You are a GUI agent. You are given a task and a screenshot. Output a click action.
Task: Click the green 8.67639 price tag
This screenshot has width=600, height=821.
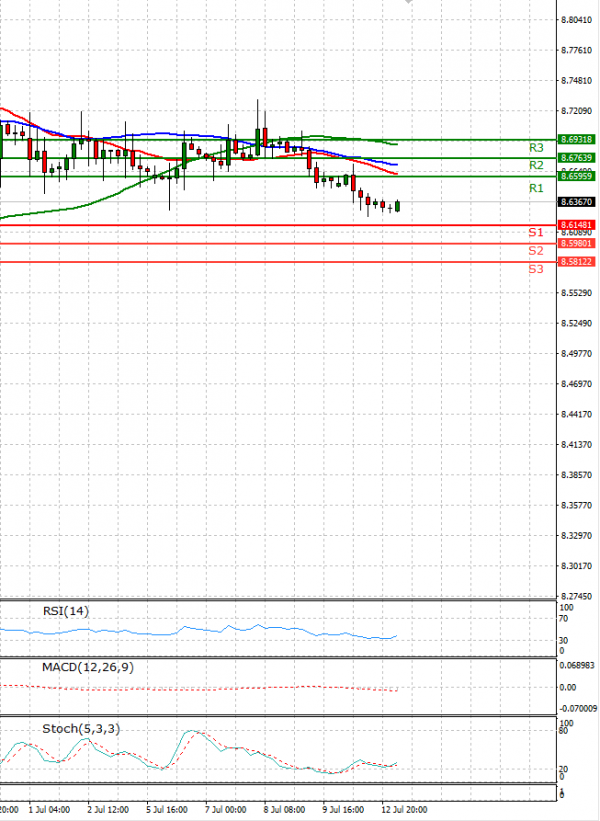coord(576,158)
